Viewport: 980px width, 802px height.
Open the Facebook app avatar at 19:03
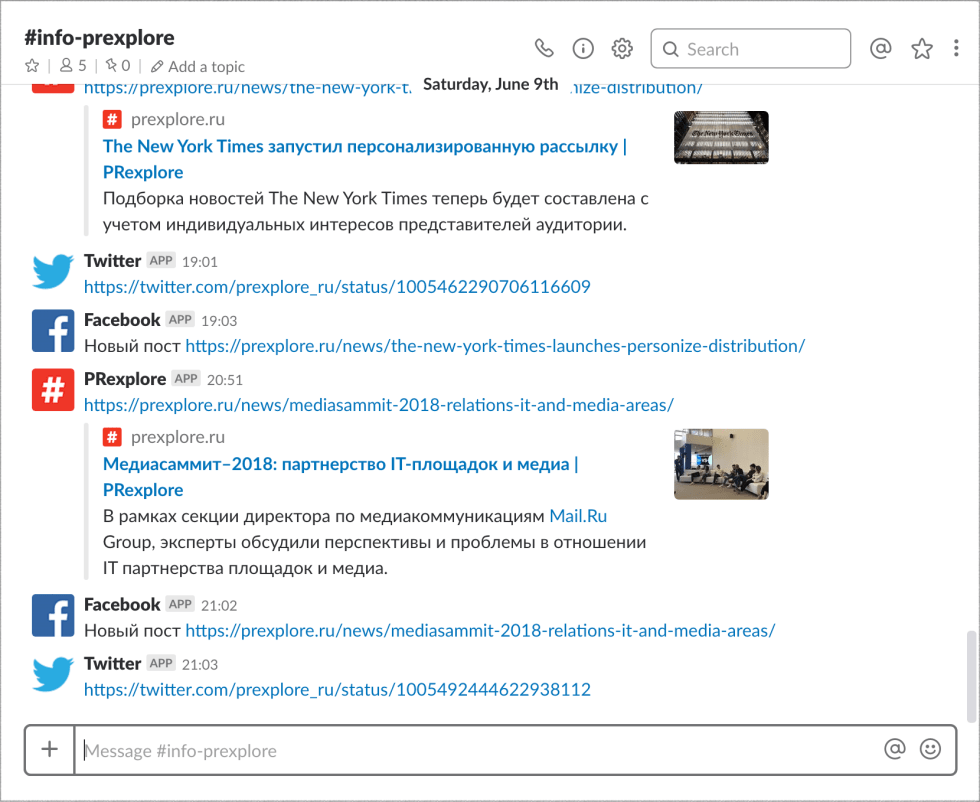(52, 331)
